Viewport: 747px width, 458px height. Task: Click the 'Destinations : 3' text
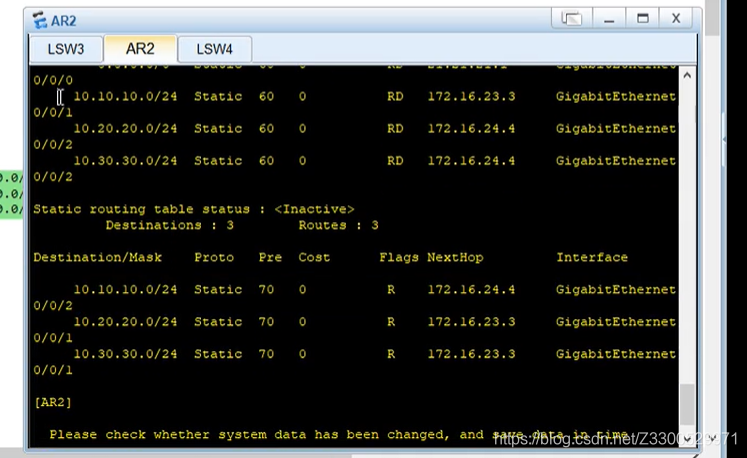click(170, 225)
